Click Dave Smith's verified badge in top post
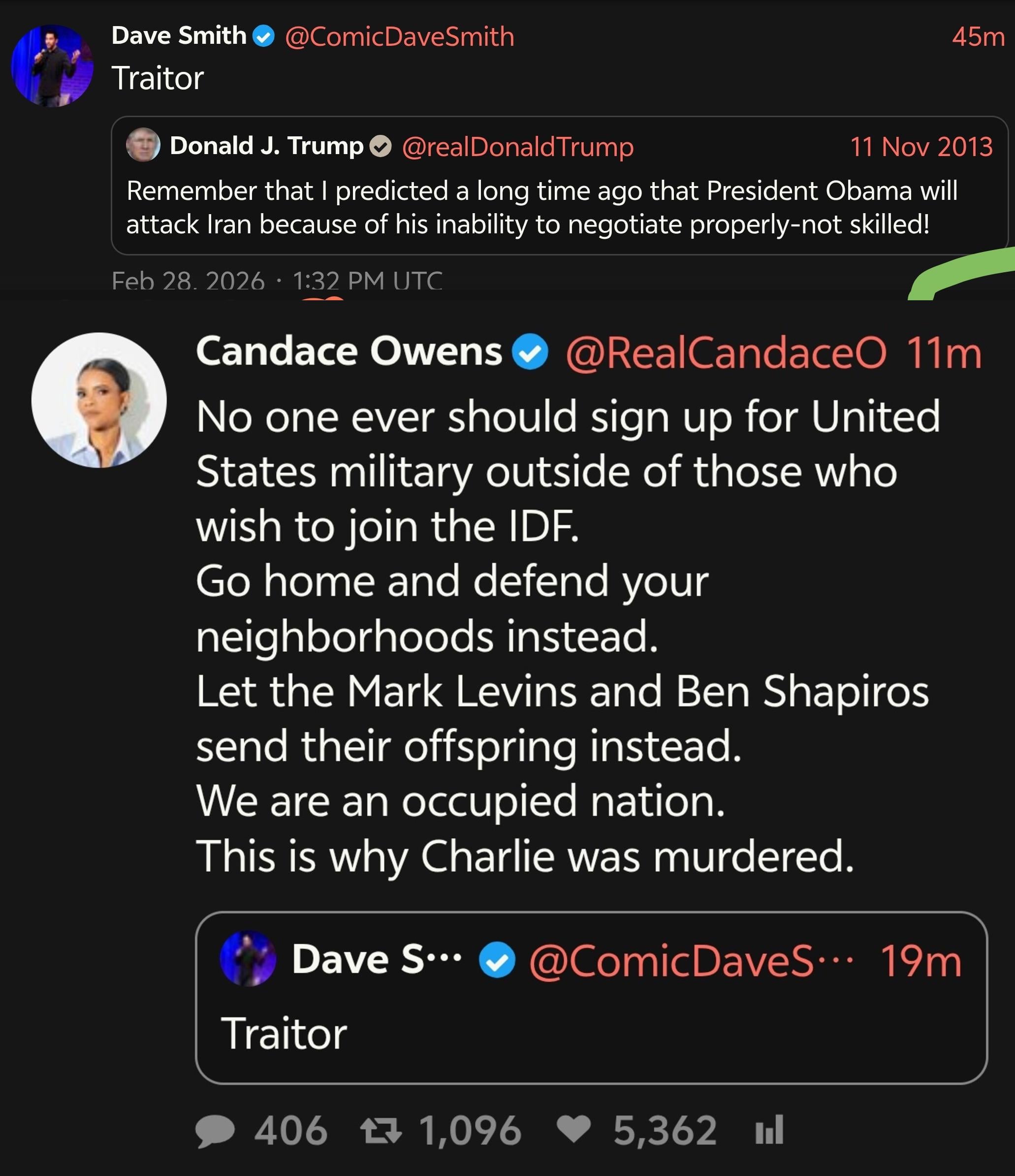 pyautogui.click(x=263, y=37)
